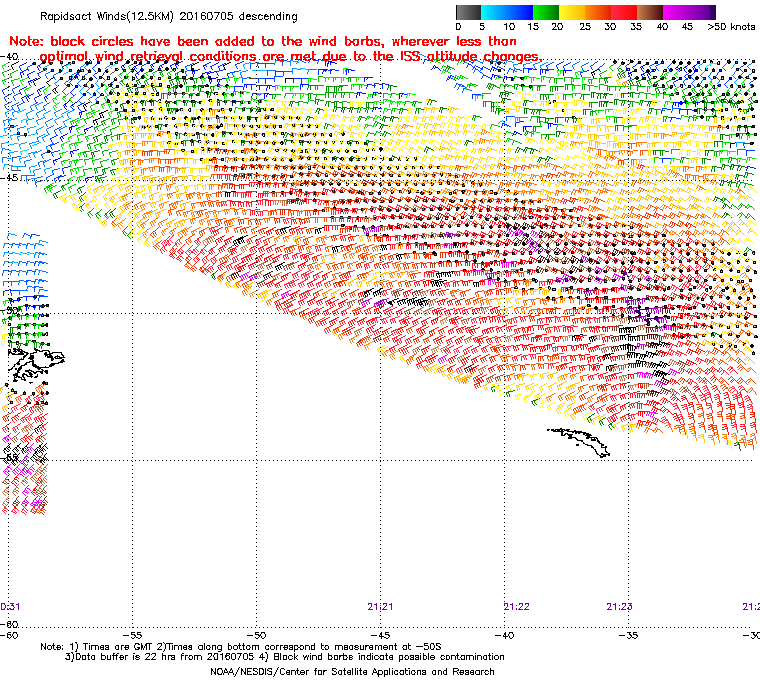
Task: Click the -60 longitude label at bottom left
Action: click(x=9, y=635)
